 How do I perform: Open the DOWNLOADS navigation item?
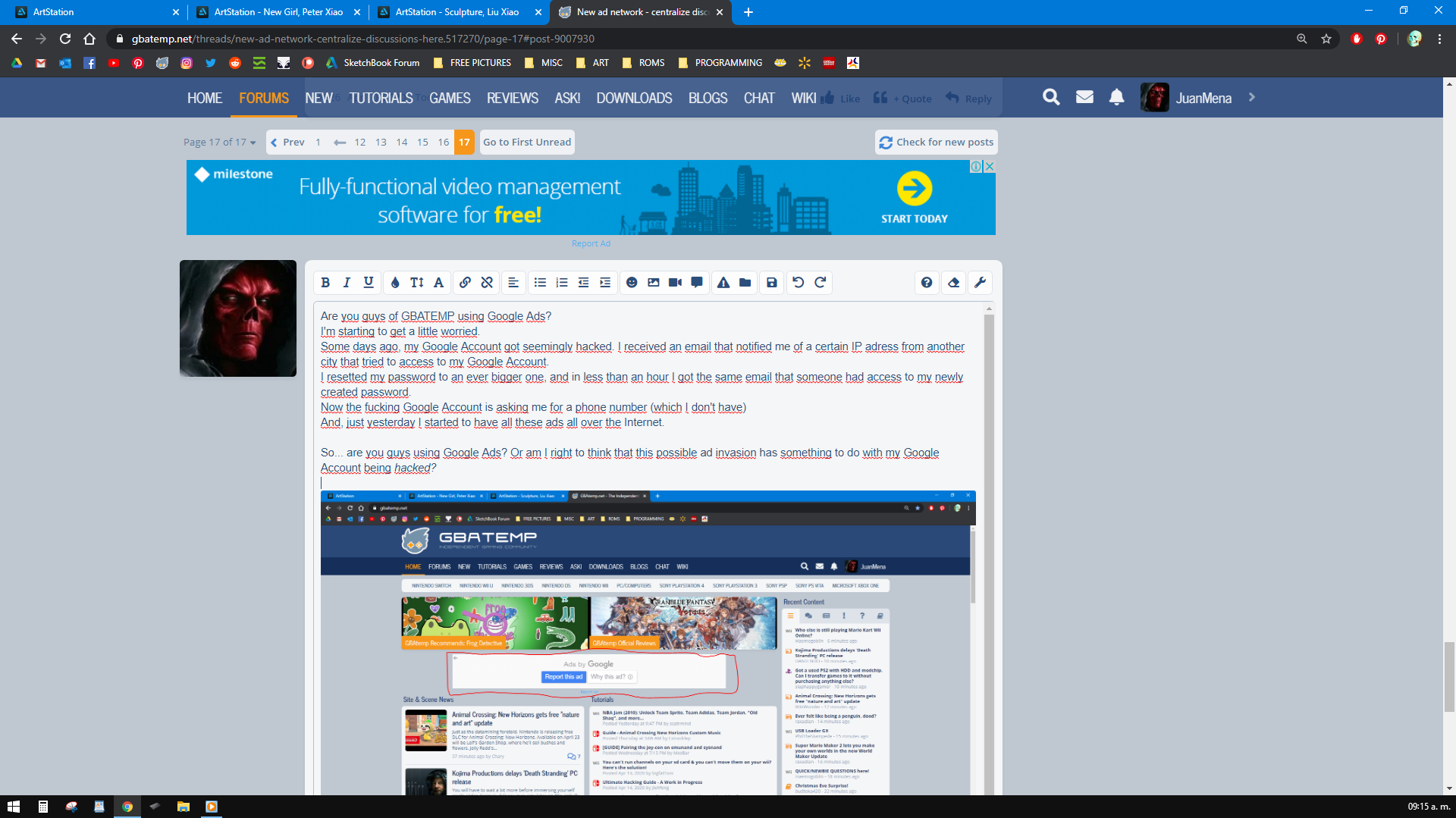click(x=634, y=98)
